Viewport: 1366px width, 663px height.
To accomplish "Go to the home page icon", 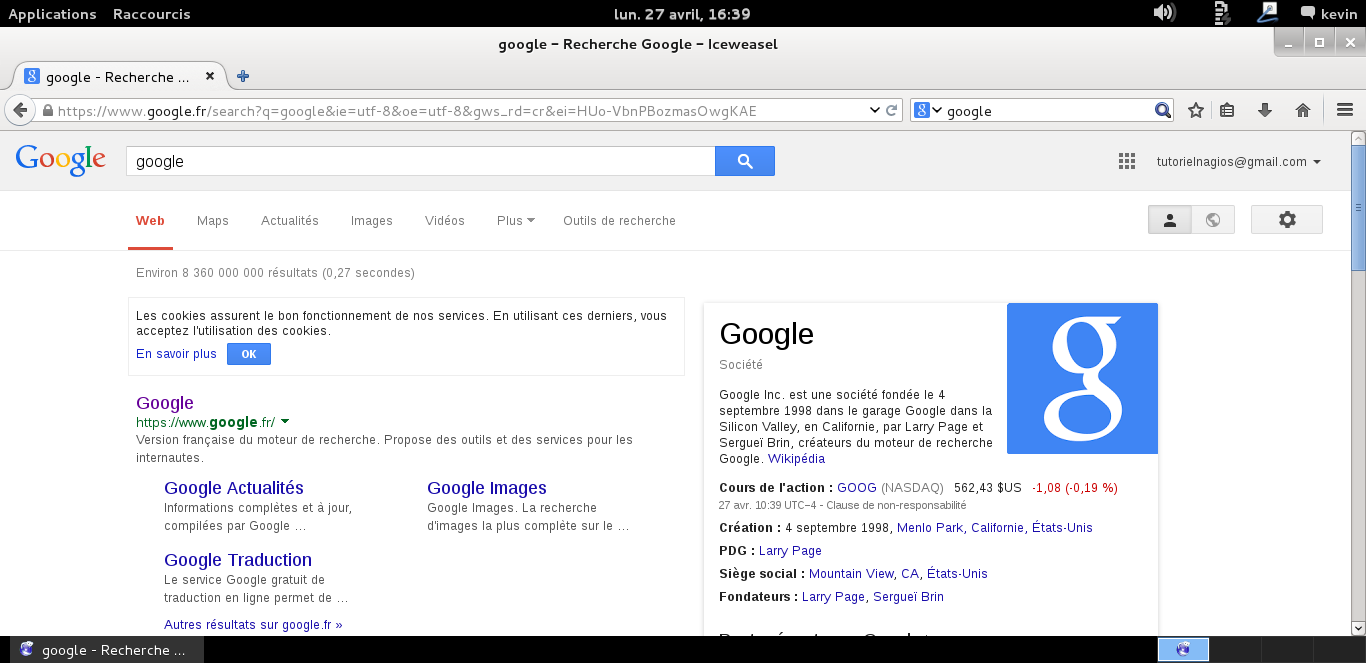I will 1302,110.
